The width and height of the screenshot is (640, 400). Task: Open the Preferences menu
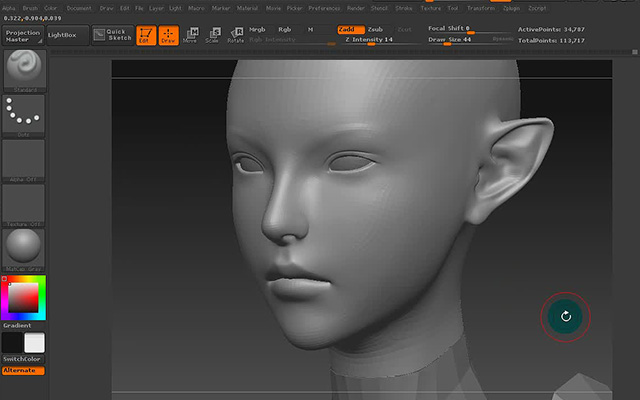coord(324,8)
